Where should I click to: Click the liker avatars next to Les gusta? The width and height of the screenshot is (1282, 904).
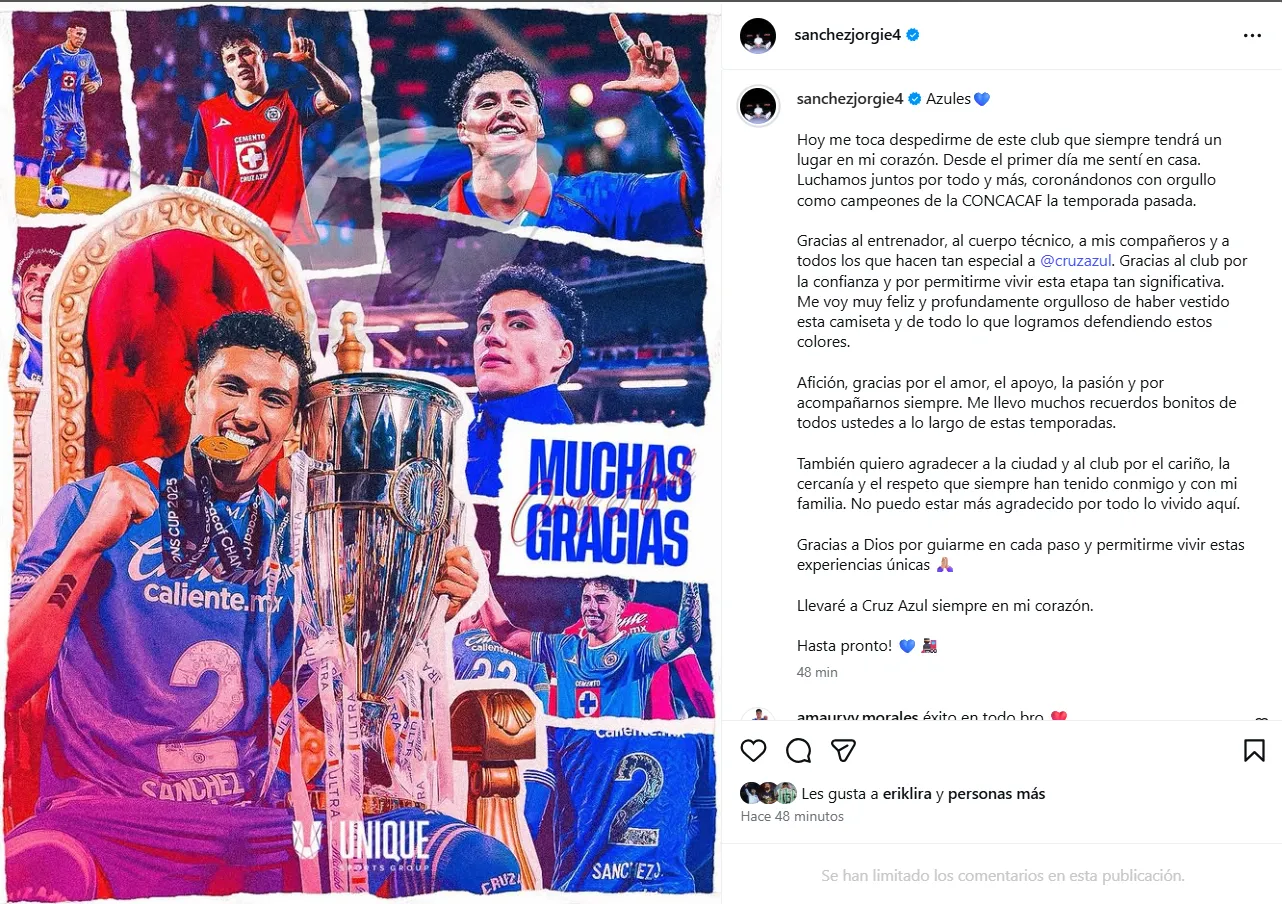tap(768, 793)
